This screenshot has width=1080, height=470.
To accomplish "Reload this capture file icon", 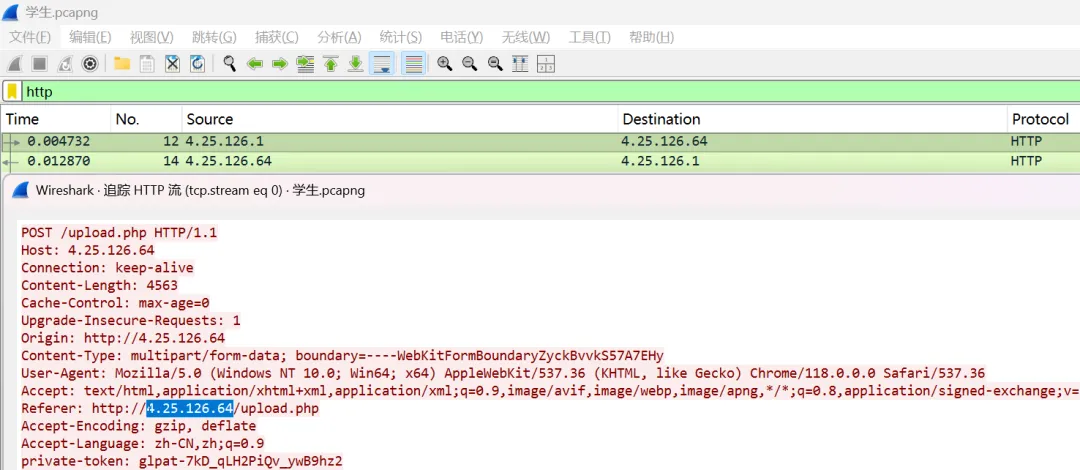I will [197, 64].
